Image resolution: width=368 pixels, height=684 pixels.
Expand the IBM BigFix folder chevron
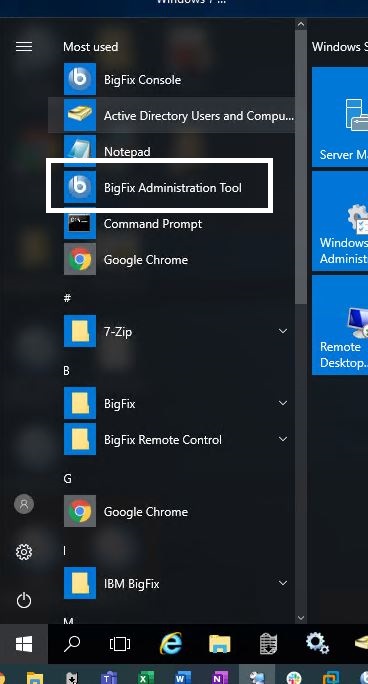(x=283, y=583)
